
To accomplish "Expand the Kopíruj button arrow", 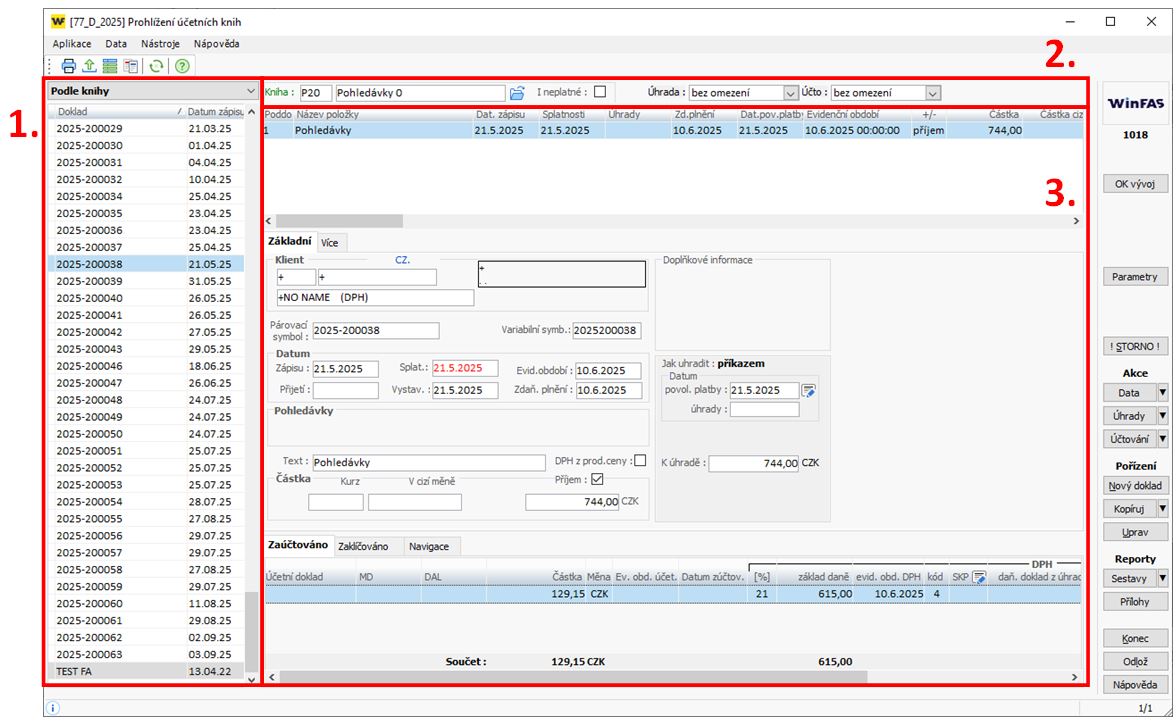I will [1162, 509].
